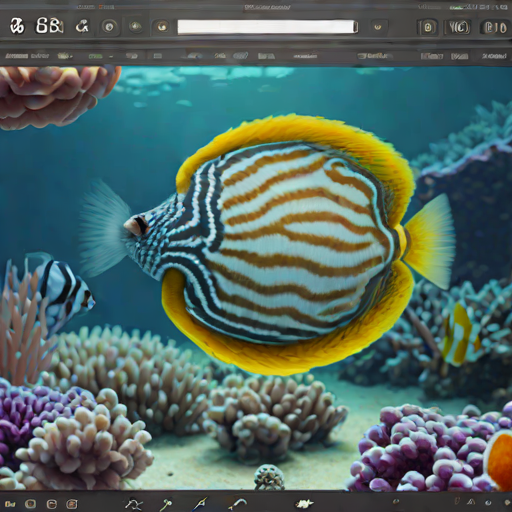Click inside the white input field

[266, 27]
